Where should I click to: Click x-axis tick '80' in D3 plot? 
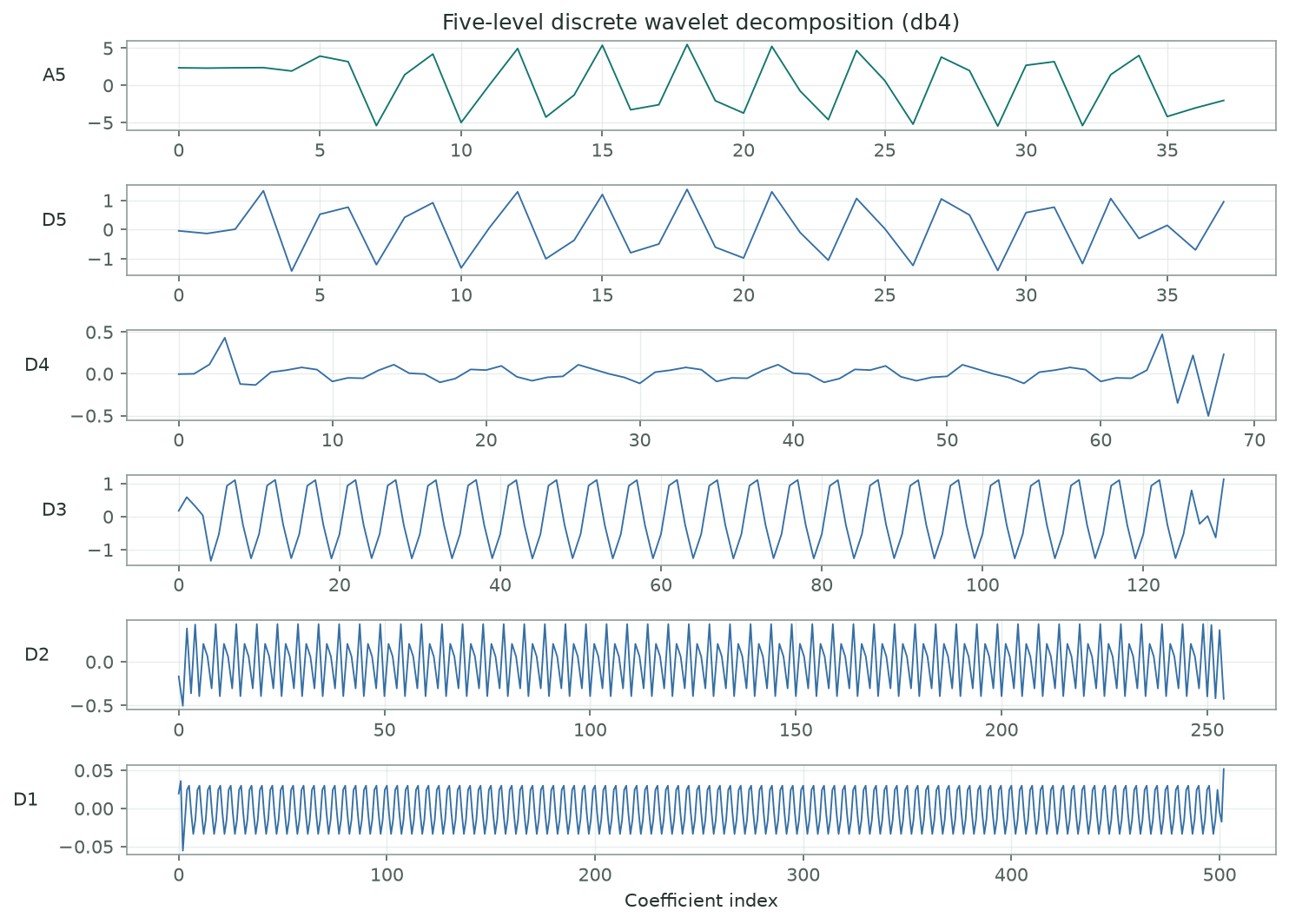[x=822, y=585]
